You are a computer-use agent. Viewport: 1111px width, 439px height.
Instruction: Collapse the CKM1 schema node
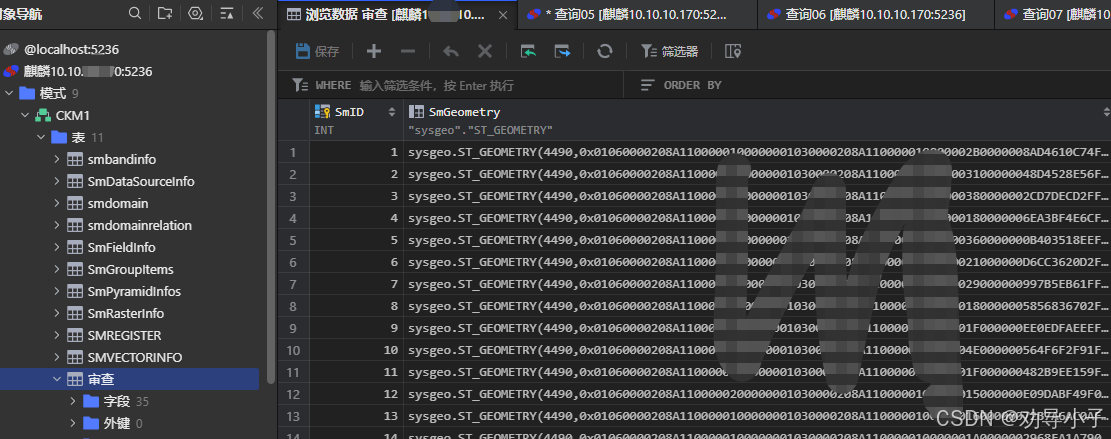click(x=26, y=115)
